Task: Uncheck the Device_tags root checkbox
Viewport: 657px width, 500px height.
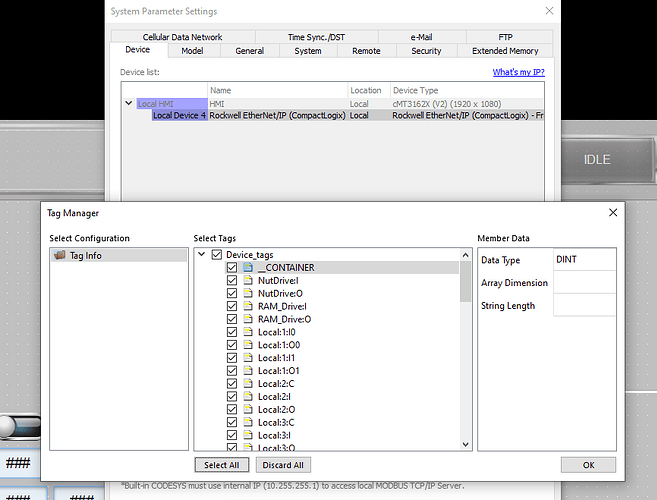Action: point(217,255)
